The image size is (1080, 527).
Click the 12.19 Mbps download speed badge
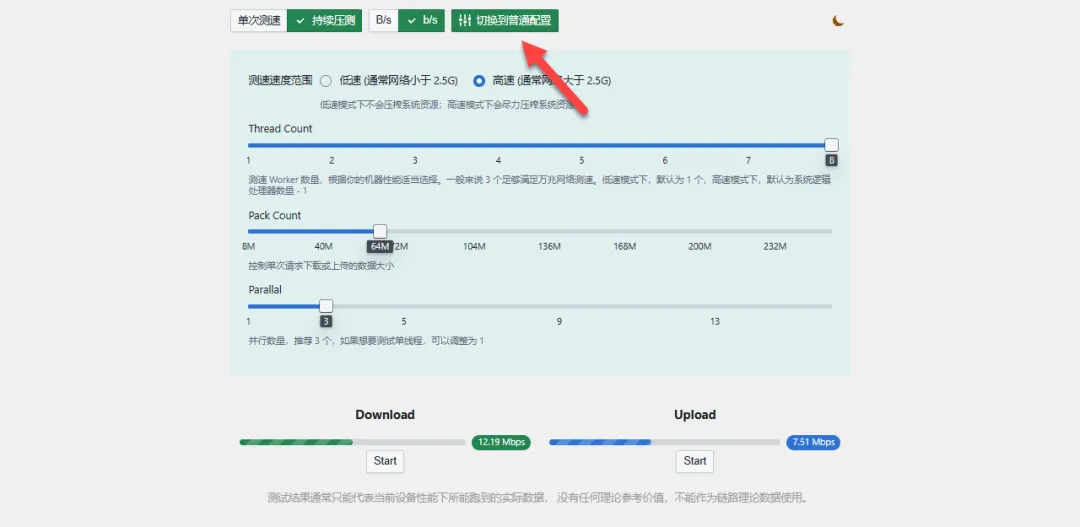tap(501, 442)
